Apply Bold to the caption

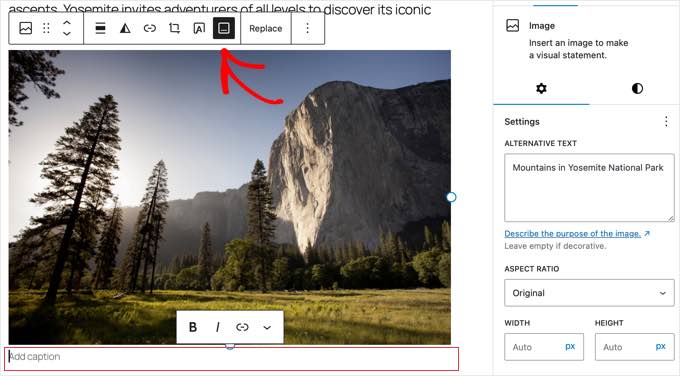pos(193,327)
